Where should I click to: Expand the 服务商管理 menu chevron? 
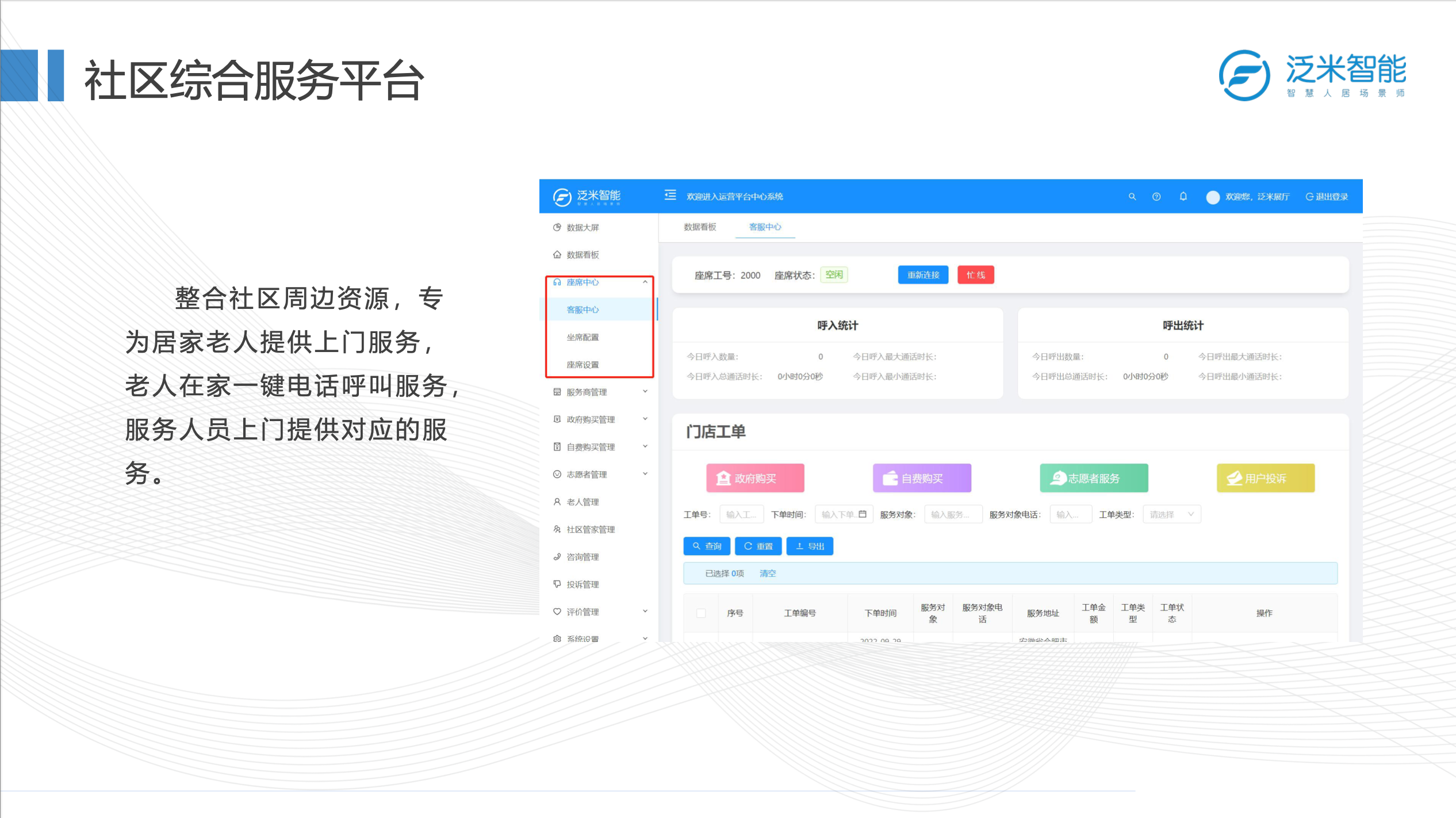[x=645, y=392]
